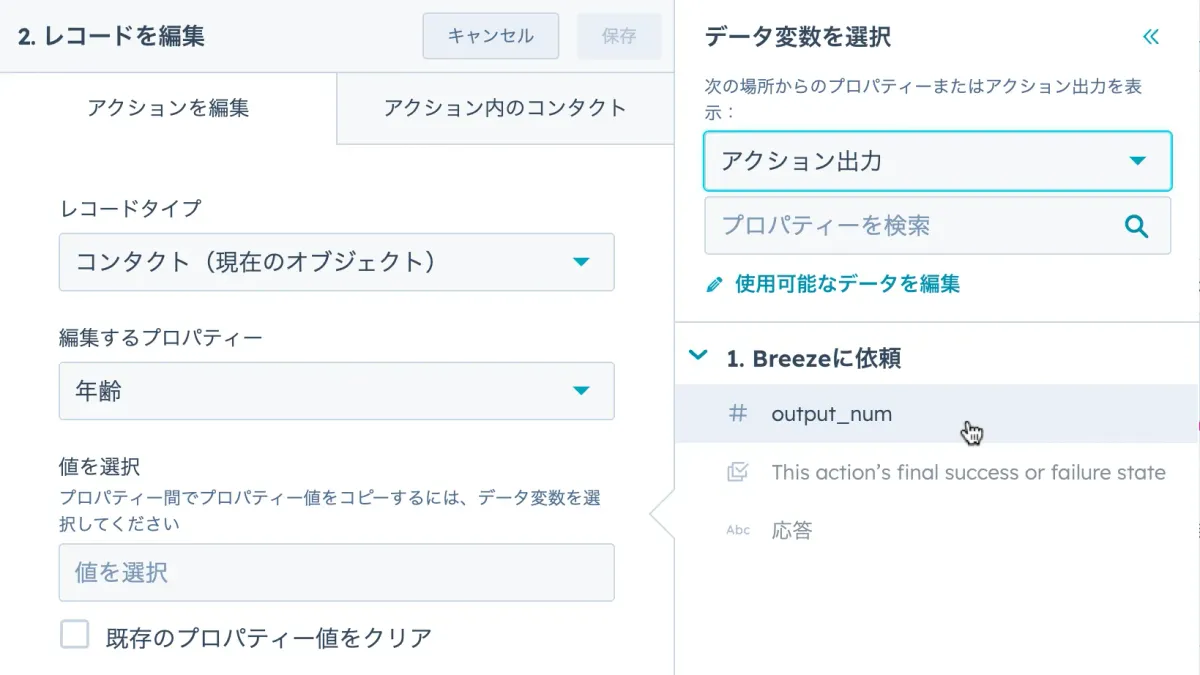The image size is (1200, 675).
Task: Select the output_num number variable icon
Action: (737, 414)
